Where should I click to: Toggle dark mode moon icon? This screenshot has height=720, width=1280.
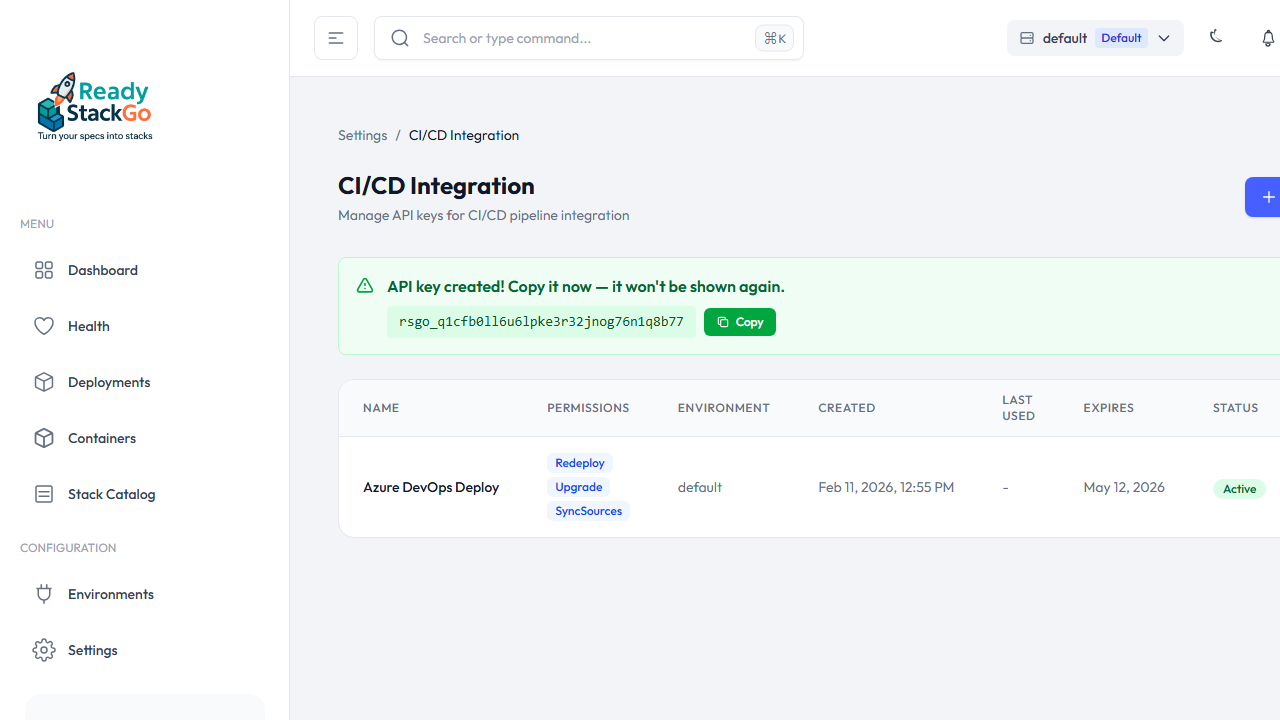click(x=1216, y=37)
